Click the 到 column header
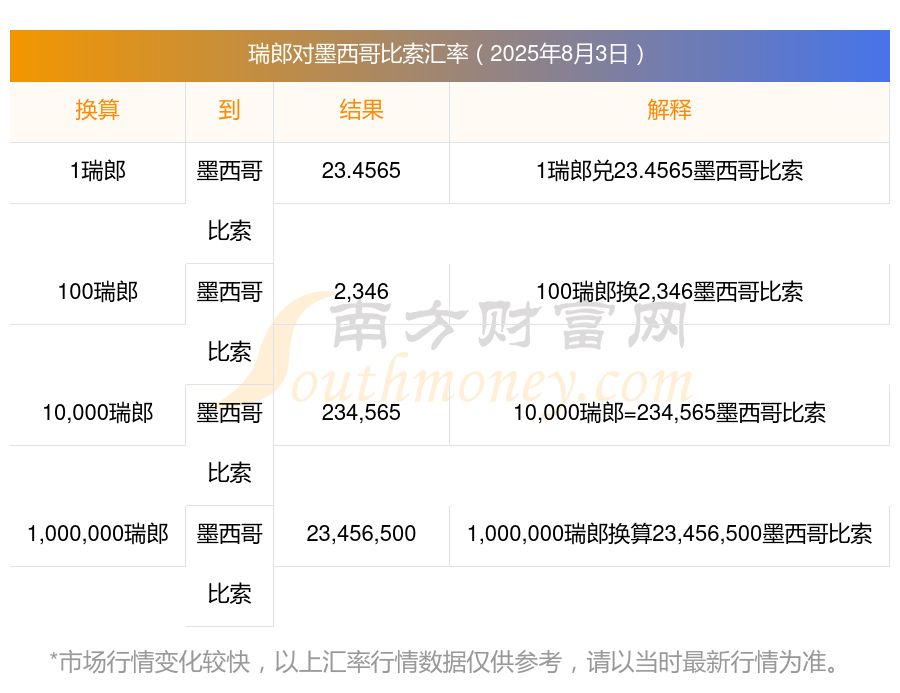 click(229, 110)
